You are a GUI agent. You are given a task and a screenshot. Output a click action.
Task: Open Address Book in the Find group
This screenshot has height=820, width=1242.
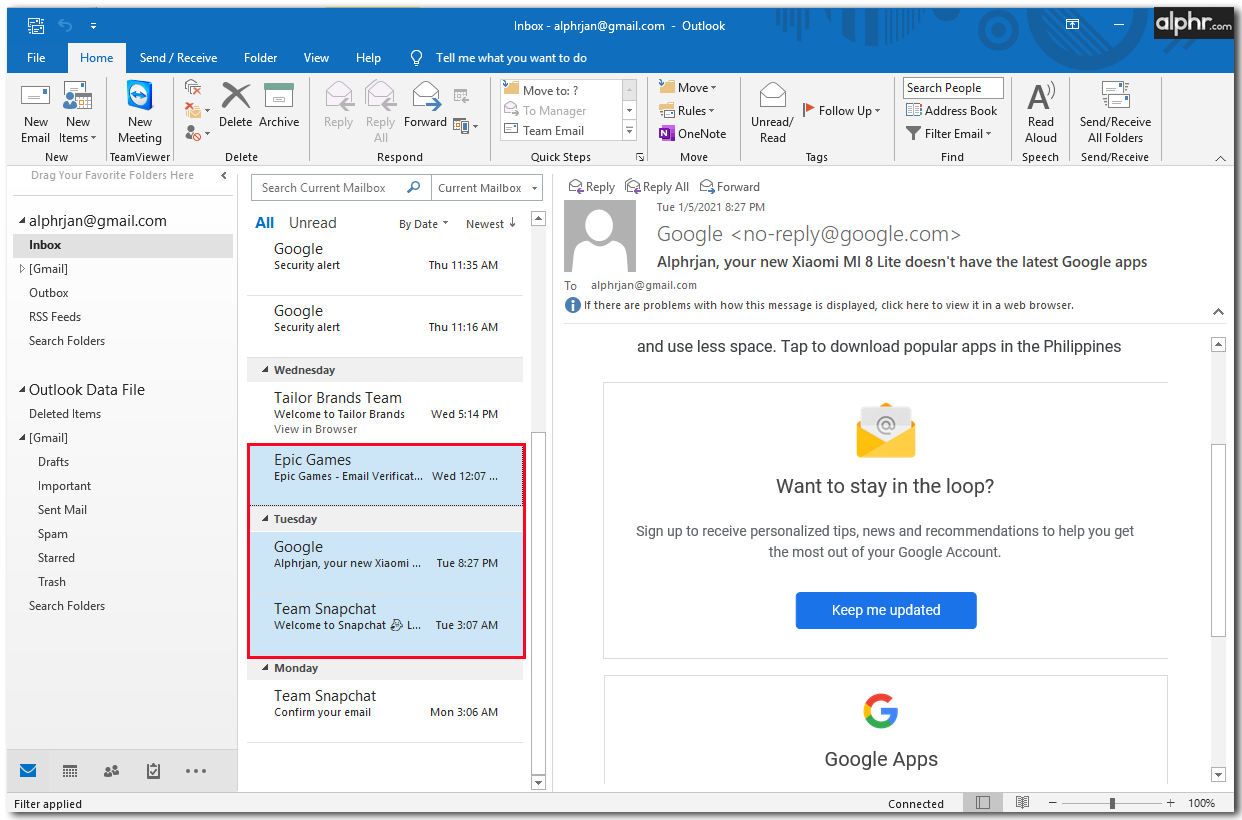tap(951, 111)
